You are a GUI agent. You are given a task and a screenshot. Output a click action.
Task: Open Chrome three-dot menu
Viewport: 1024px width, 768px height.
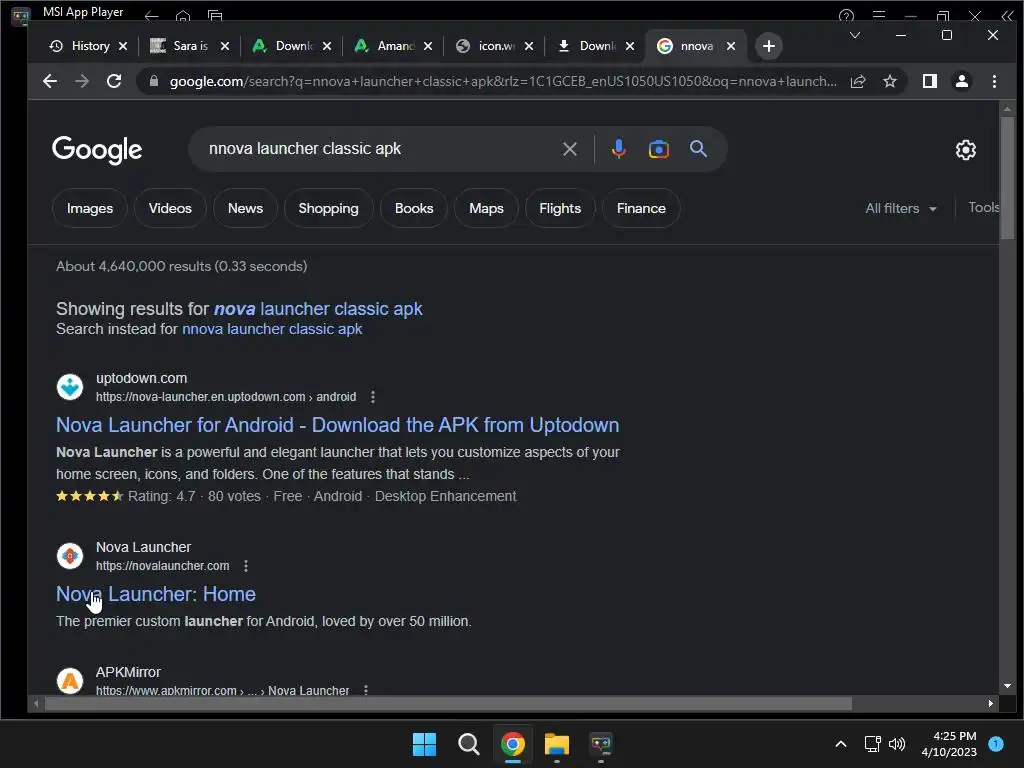994,81
